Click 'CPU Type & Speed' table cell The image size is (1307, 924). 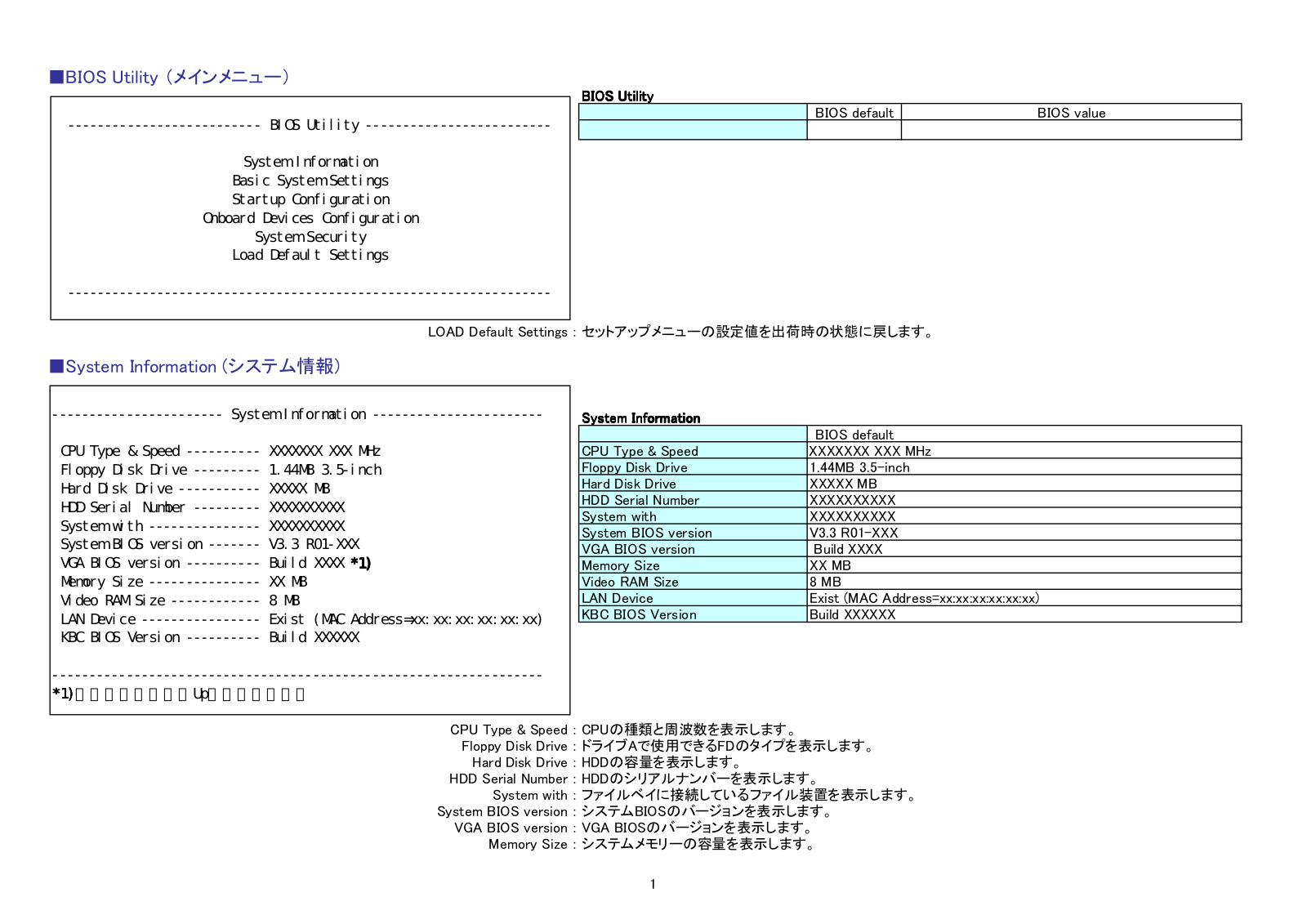click(x=693, y=451)
